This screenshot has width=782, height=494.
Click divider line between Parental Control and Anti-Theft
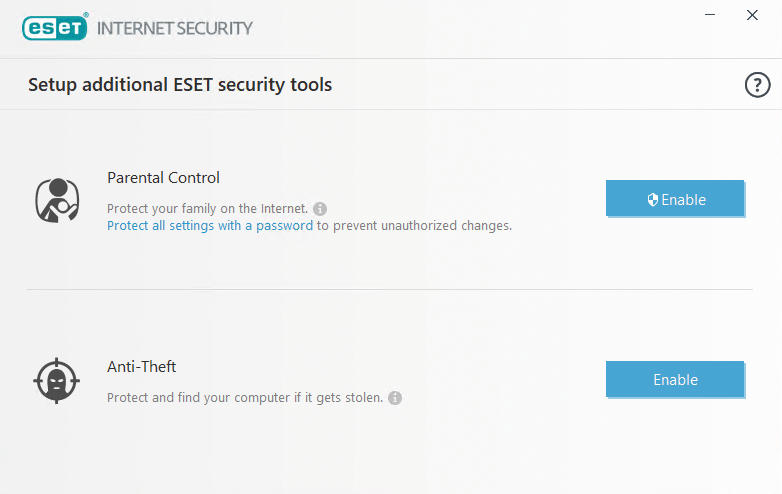390,289
